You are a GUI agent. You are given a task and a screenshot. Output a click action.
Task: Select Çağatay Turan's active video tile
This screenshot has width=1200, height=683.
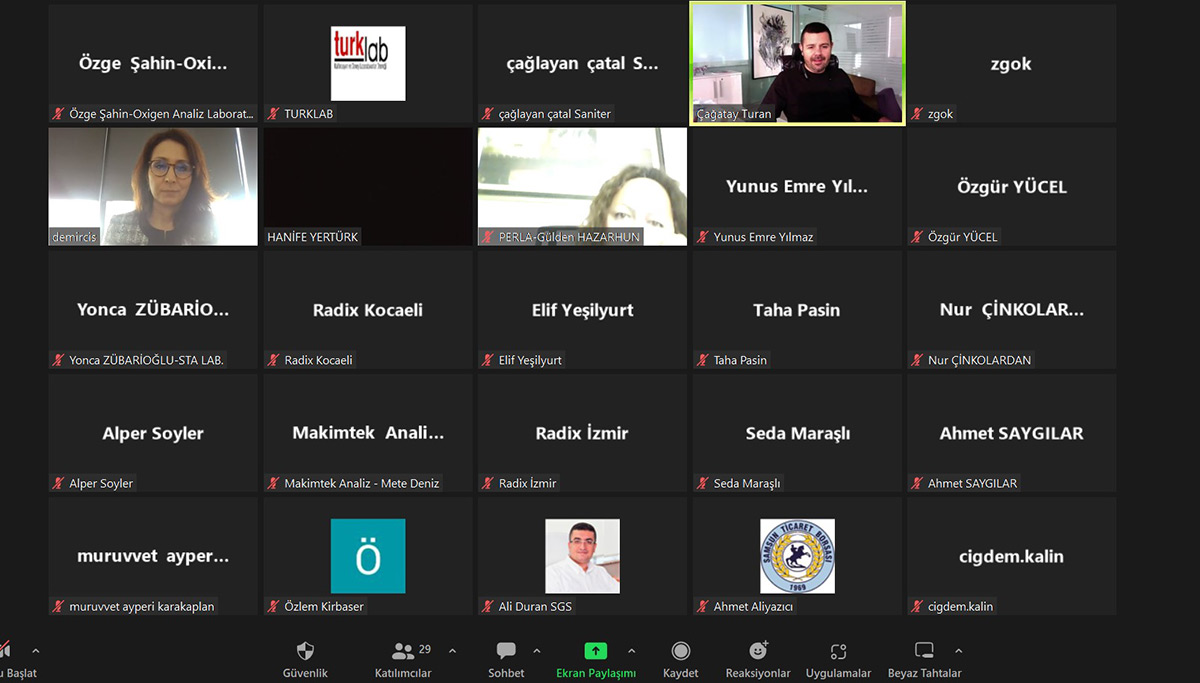tap(797, 63)
